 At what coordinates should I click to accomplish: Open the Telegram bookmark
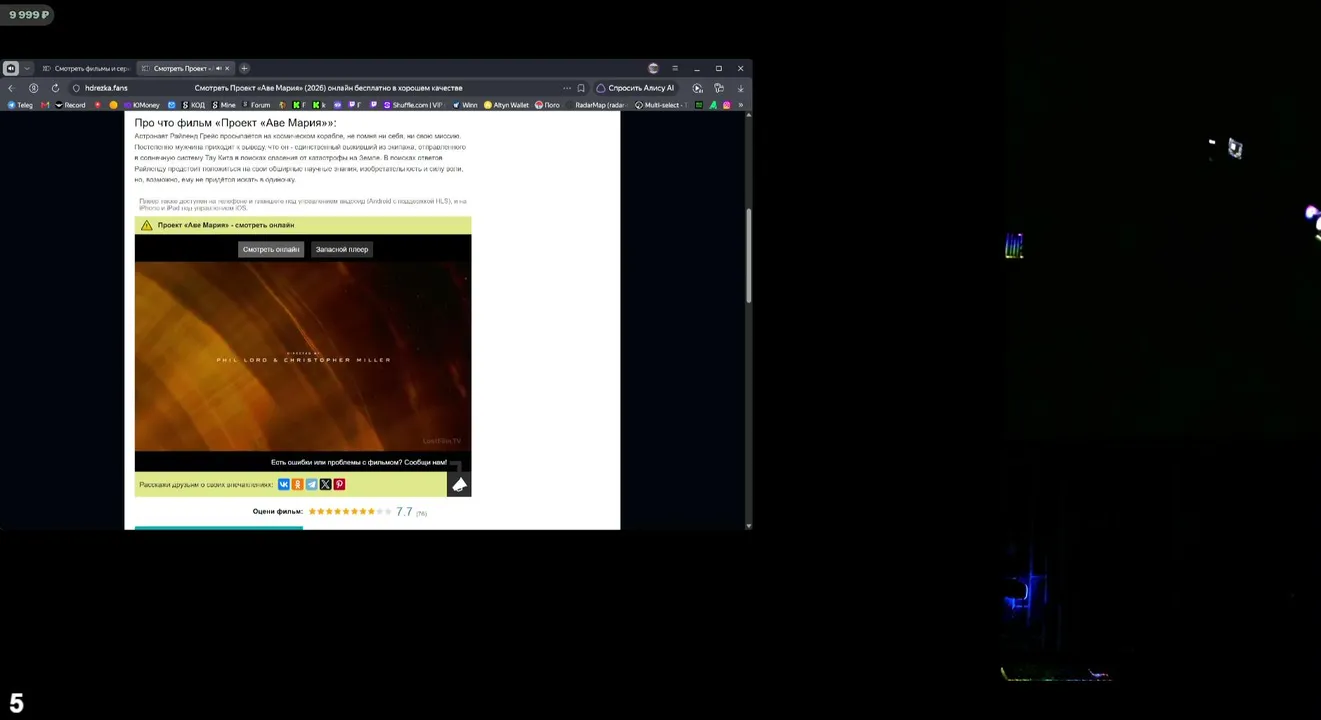click(x=20, y=105)
